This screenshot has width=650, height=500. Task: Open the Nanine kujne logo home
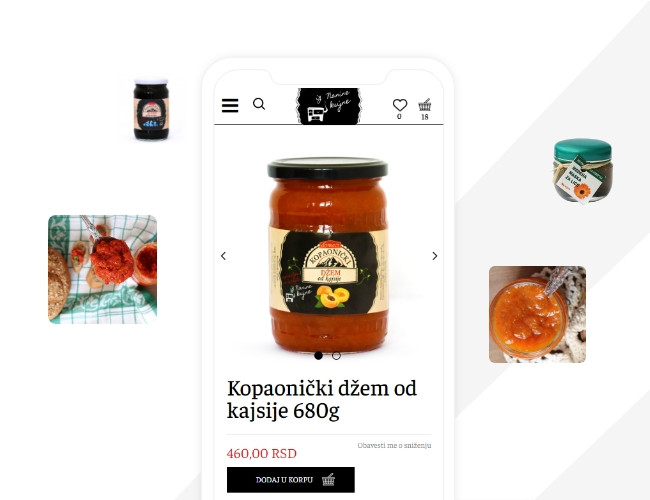coord(328,106)
